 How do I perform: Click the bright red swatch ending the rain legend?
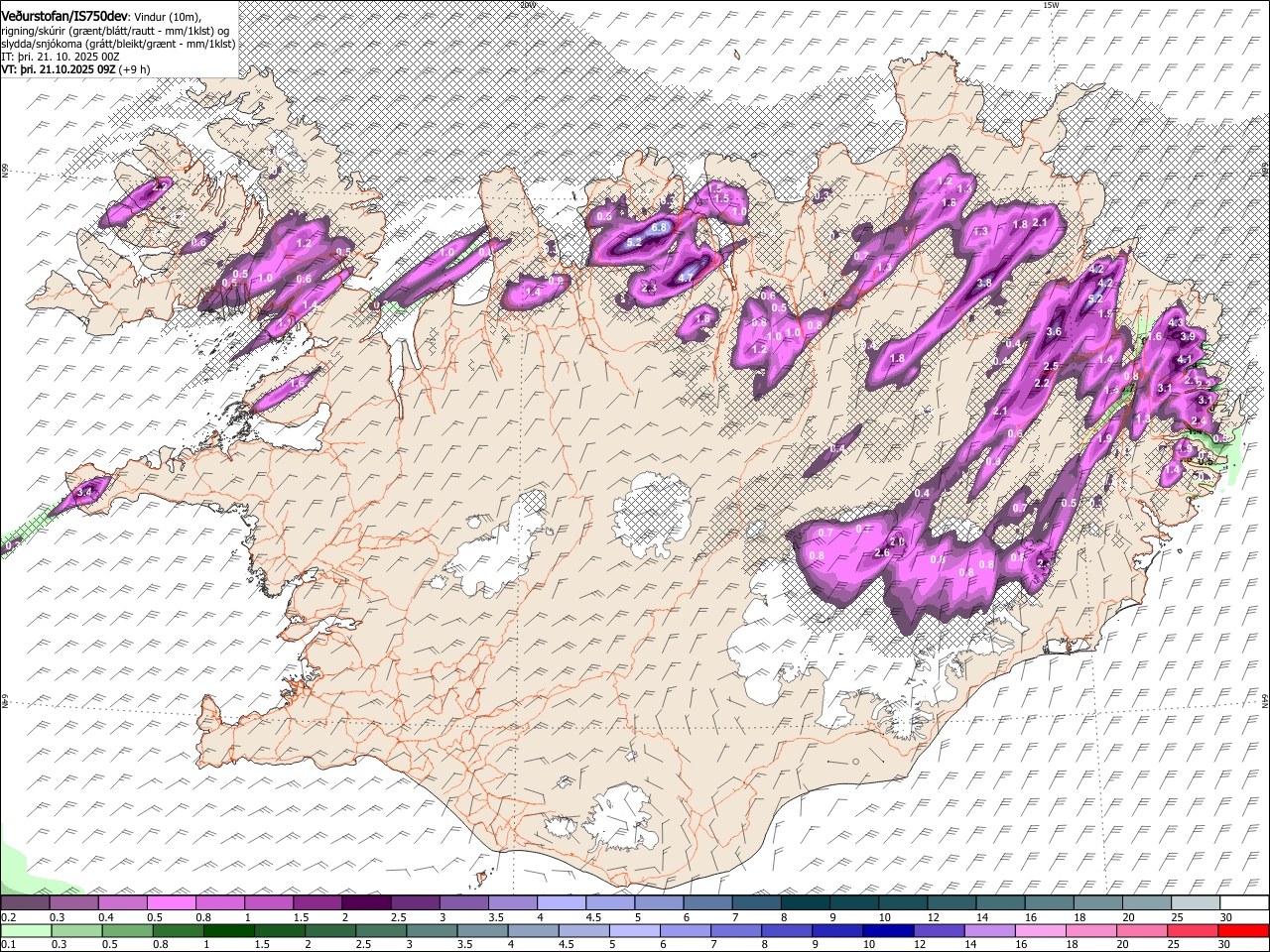(x=1242, y=931)
